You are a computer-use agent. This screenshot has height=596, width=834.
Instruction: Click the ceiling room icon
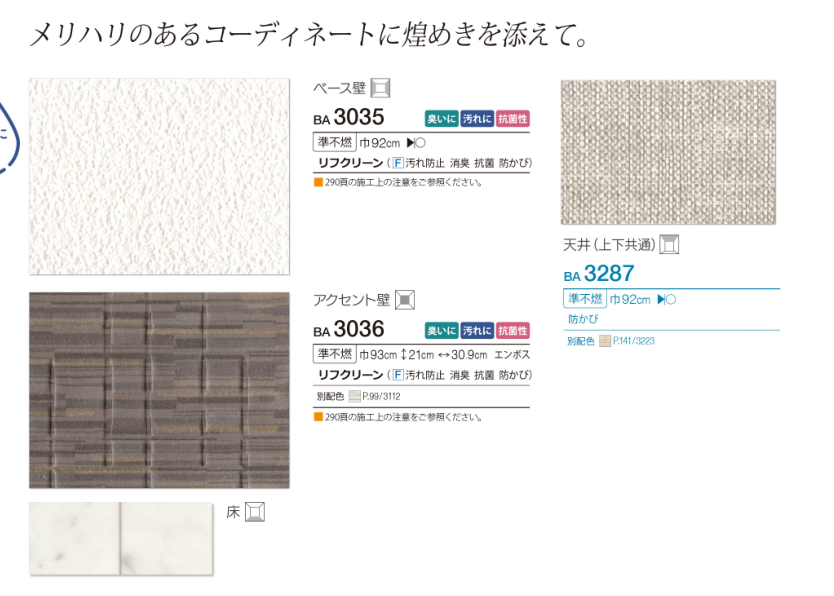669,245
